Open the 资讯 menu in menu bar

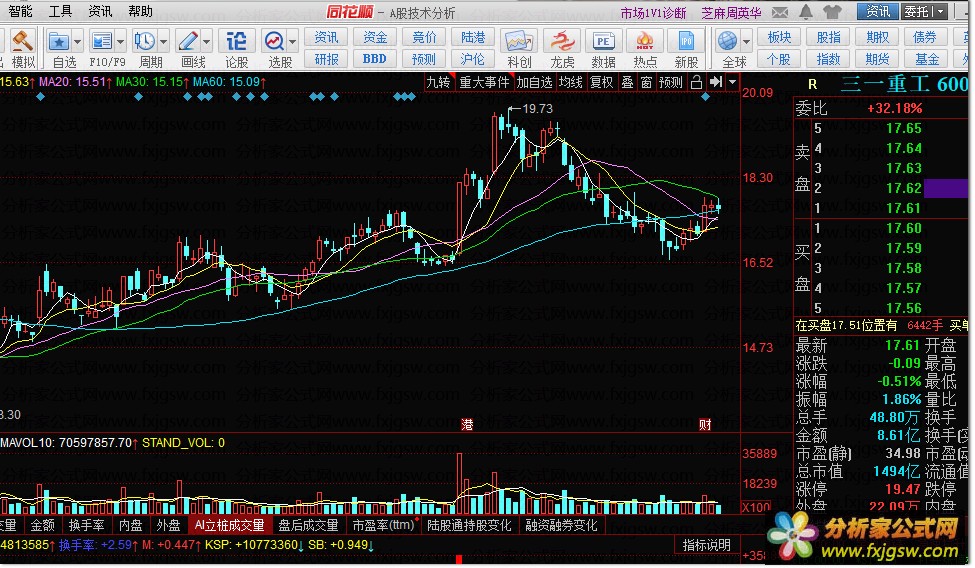click(x=99, y=11)
